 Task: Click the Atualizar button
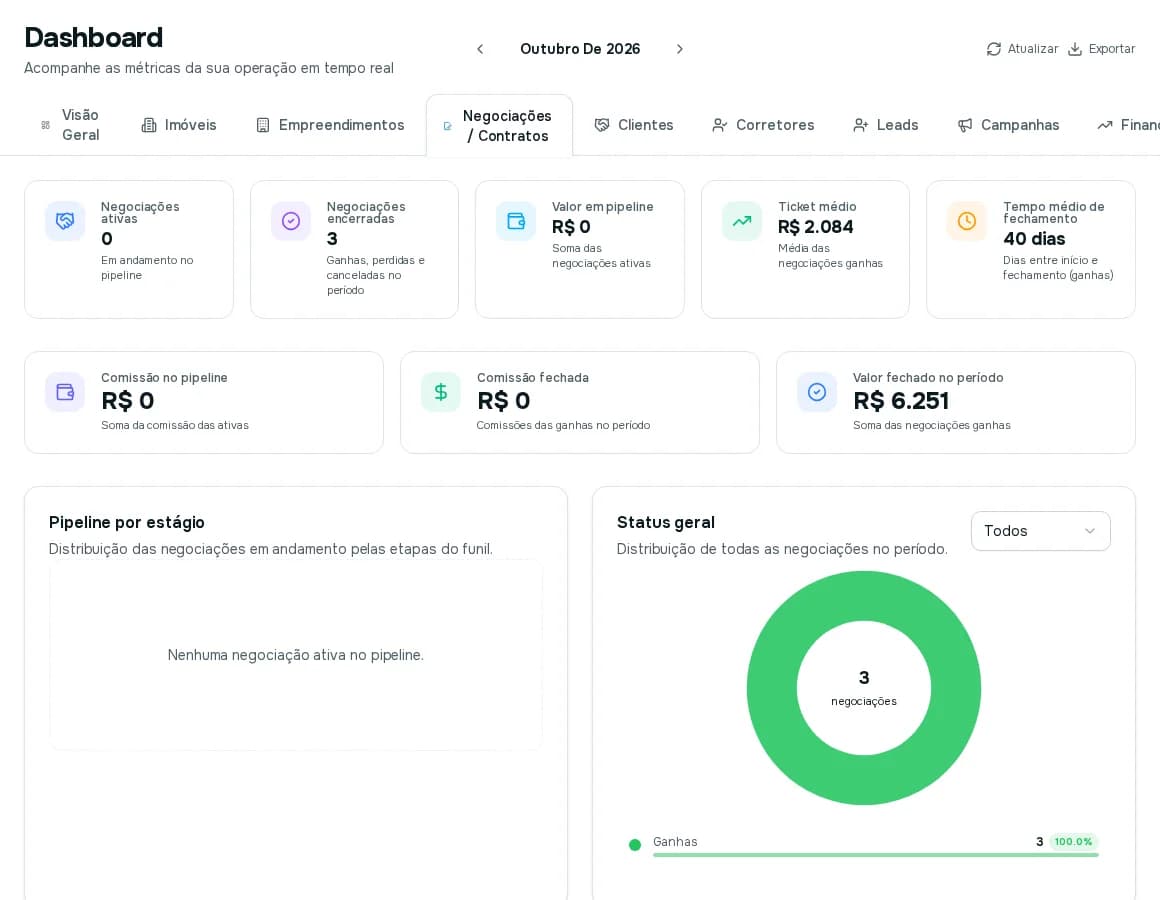tap(1022, 49)
